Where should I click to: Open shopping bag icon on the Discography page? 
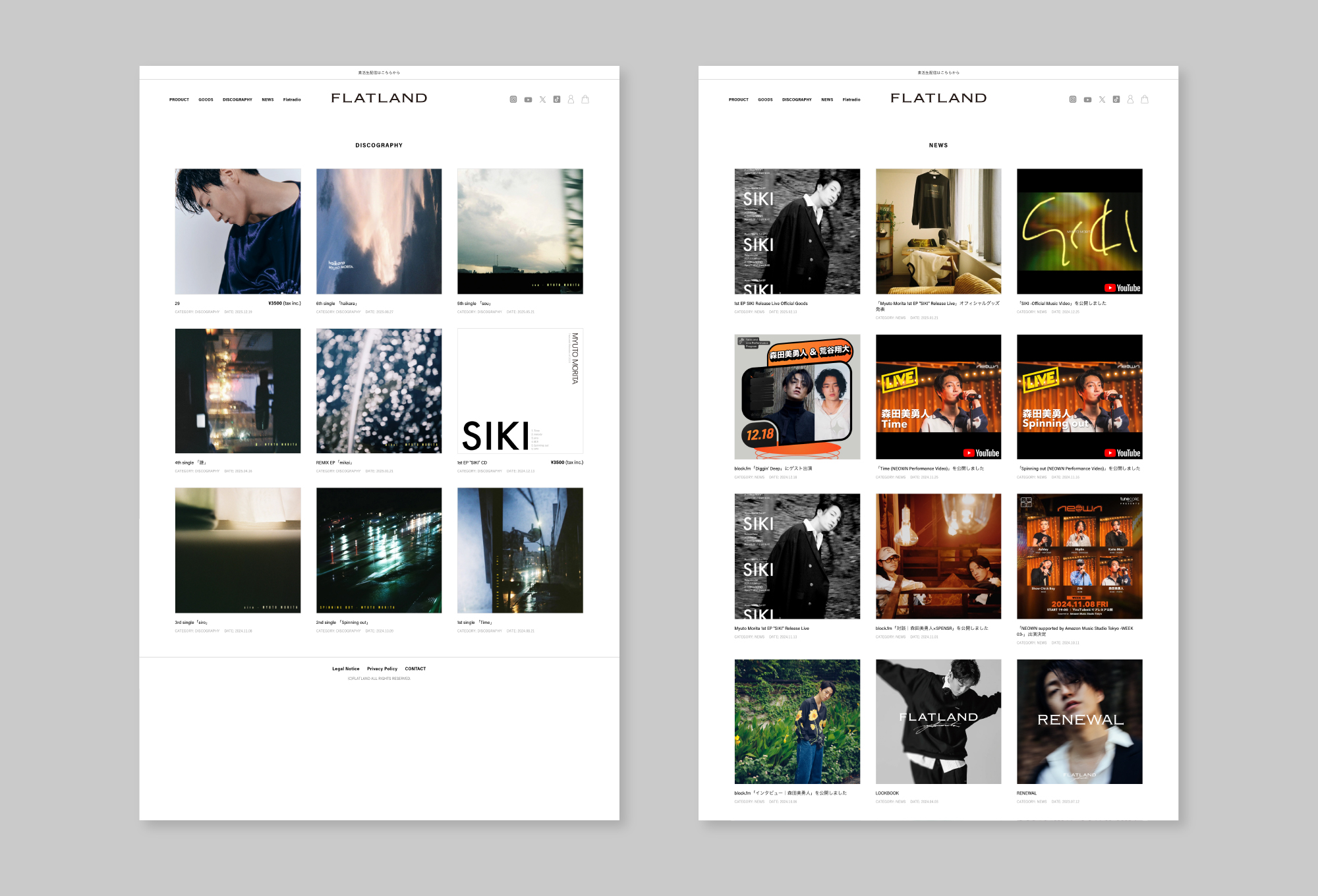[x=585, y=99]
